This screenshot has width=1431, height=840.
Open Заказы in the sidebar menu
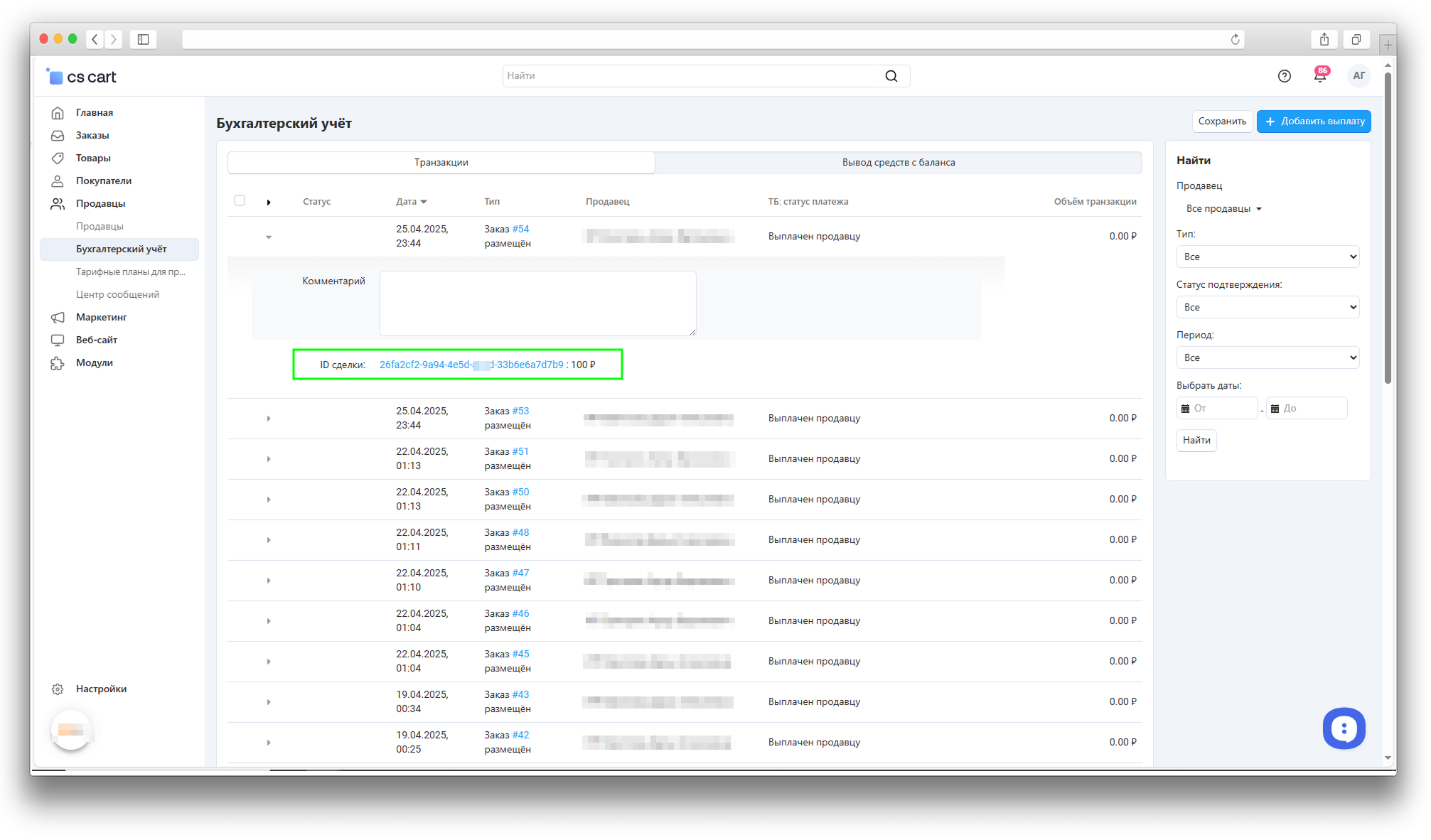click(92, 135)
